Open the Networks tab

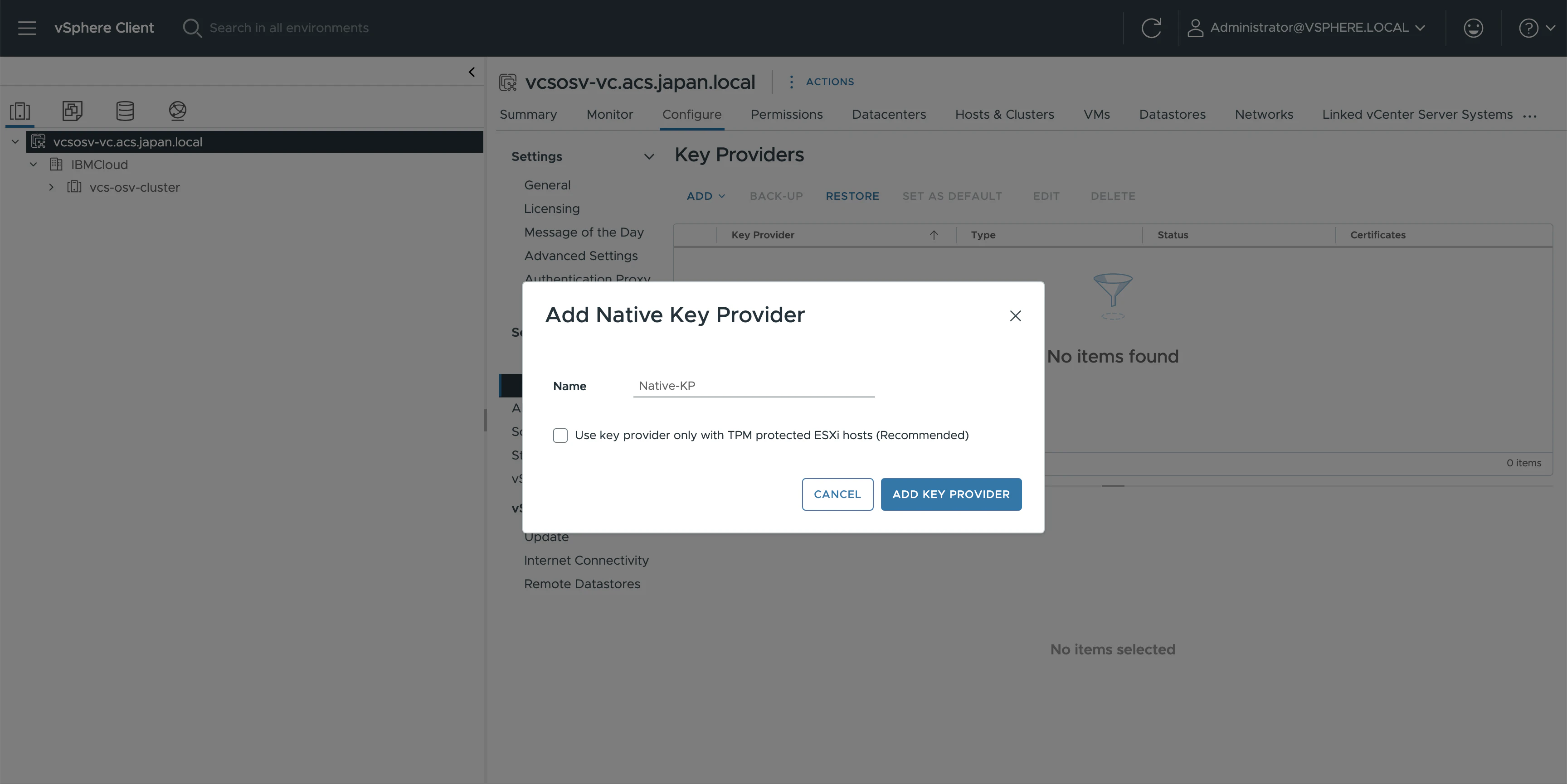[1264, 114]
